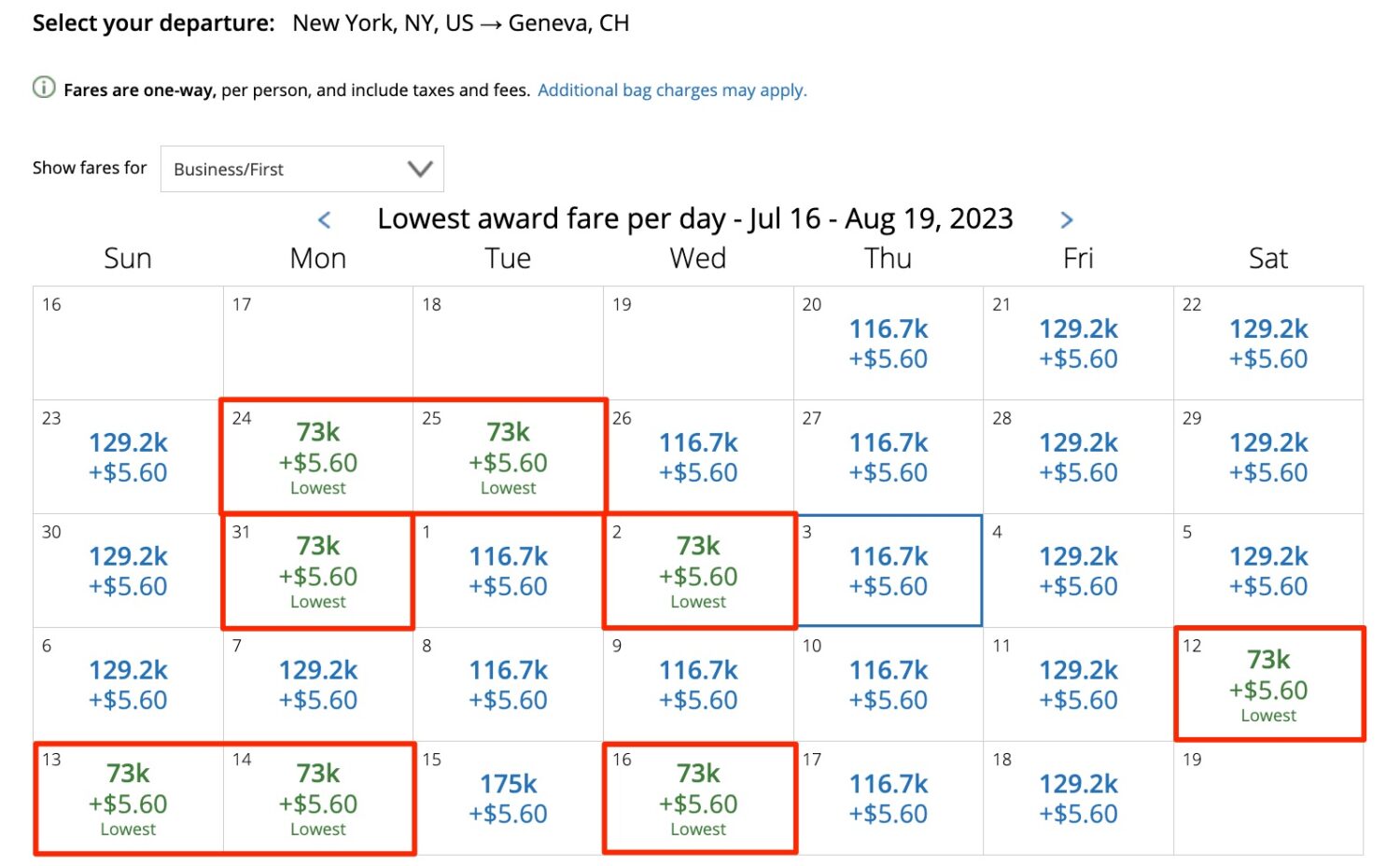Select the 73k fare on August 14

[317, 799]
